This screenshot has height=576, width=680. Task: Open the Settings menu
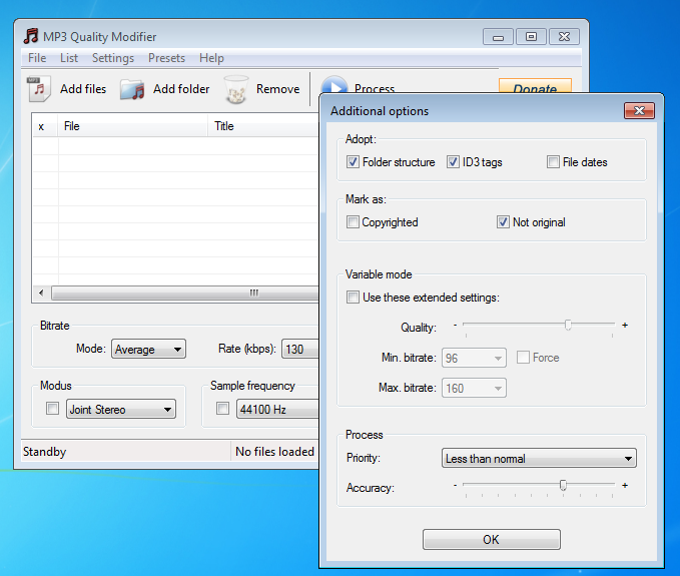113,58
